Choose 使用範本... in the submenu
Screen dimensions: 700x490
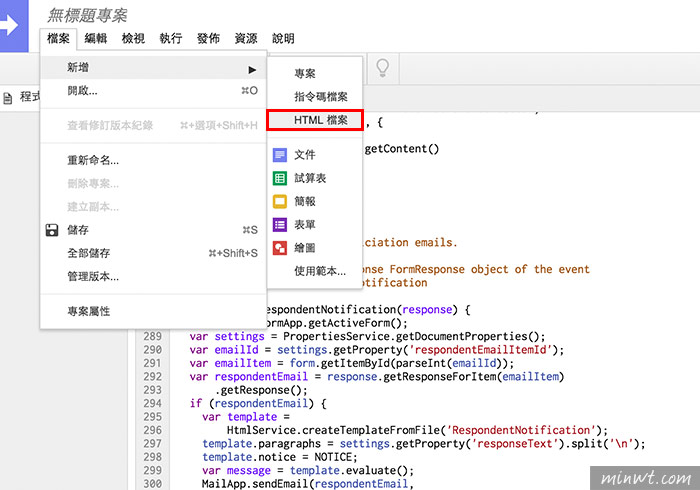coord(315,271)
